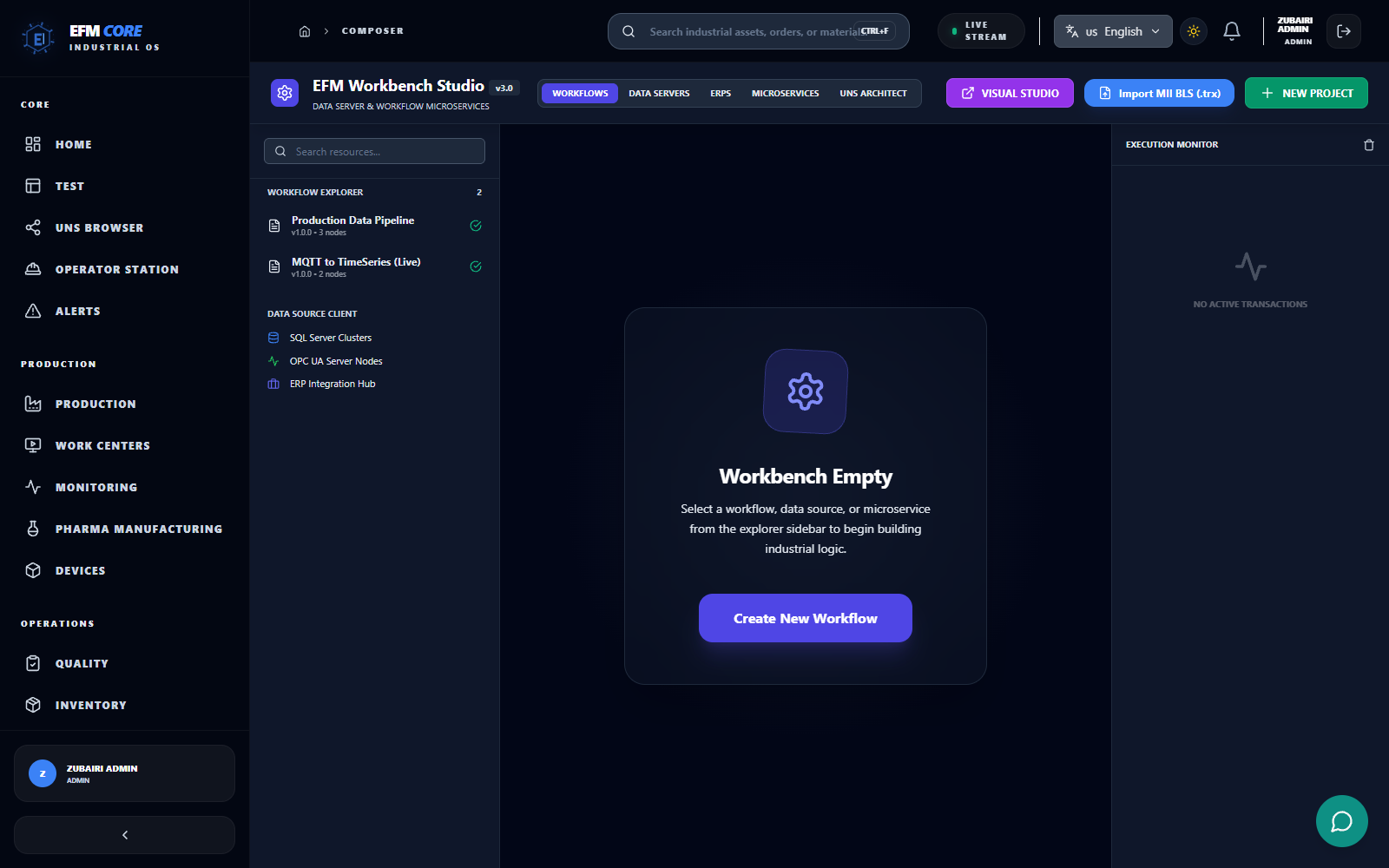Import MII BLS file via the import button
This screenshot has height=868, width=1389.
(1158, 93)
